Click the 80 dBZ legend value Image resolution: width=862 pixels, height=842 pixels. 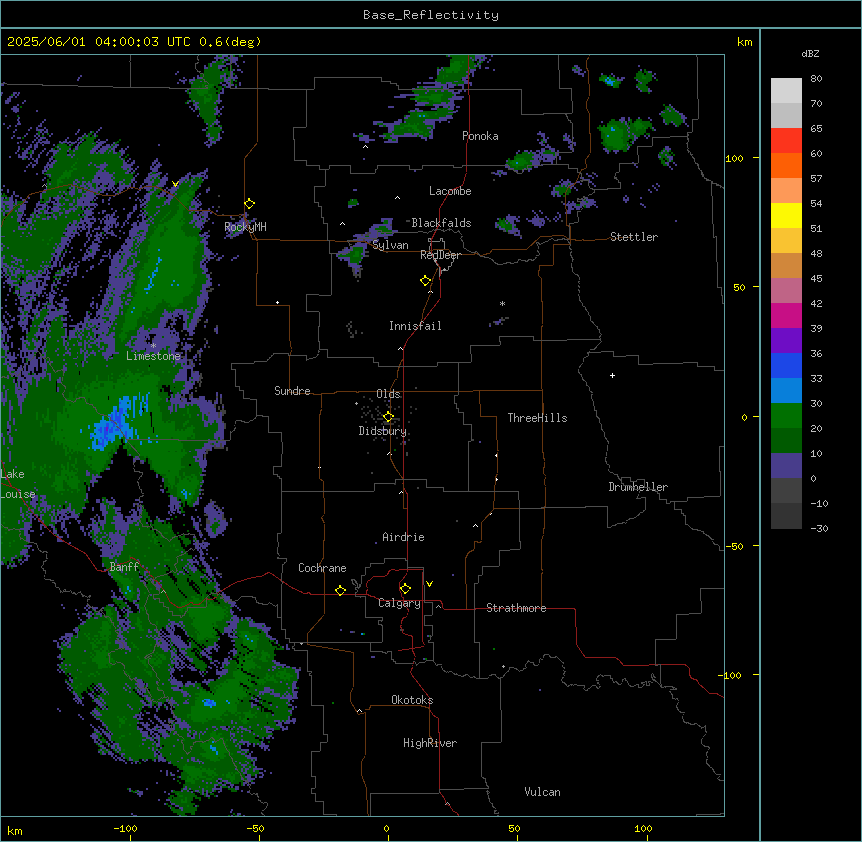816,79
